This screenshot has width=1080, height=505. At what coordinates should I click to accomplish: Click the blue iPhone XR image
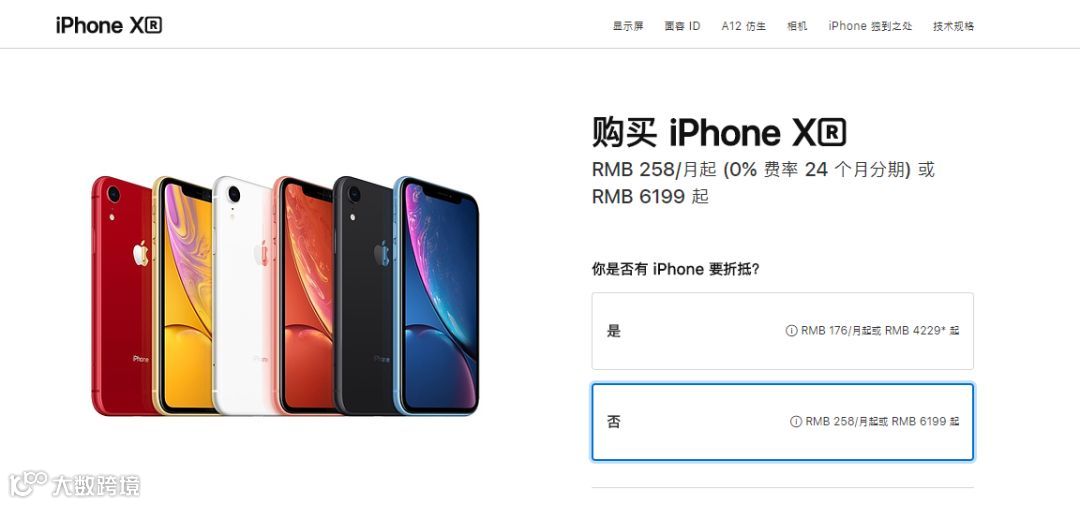pyautogui.click(x=435, y=296)
